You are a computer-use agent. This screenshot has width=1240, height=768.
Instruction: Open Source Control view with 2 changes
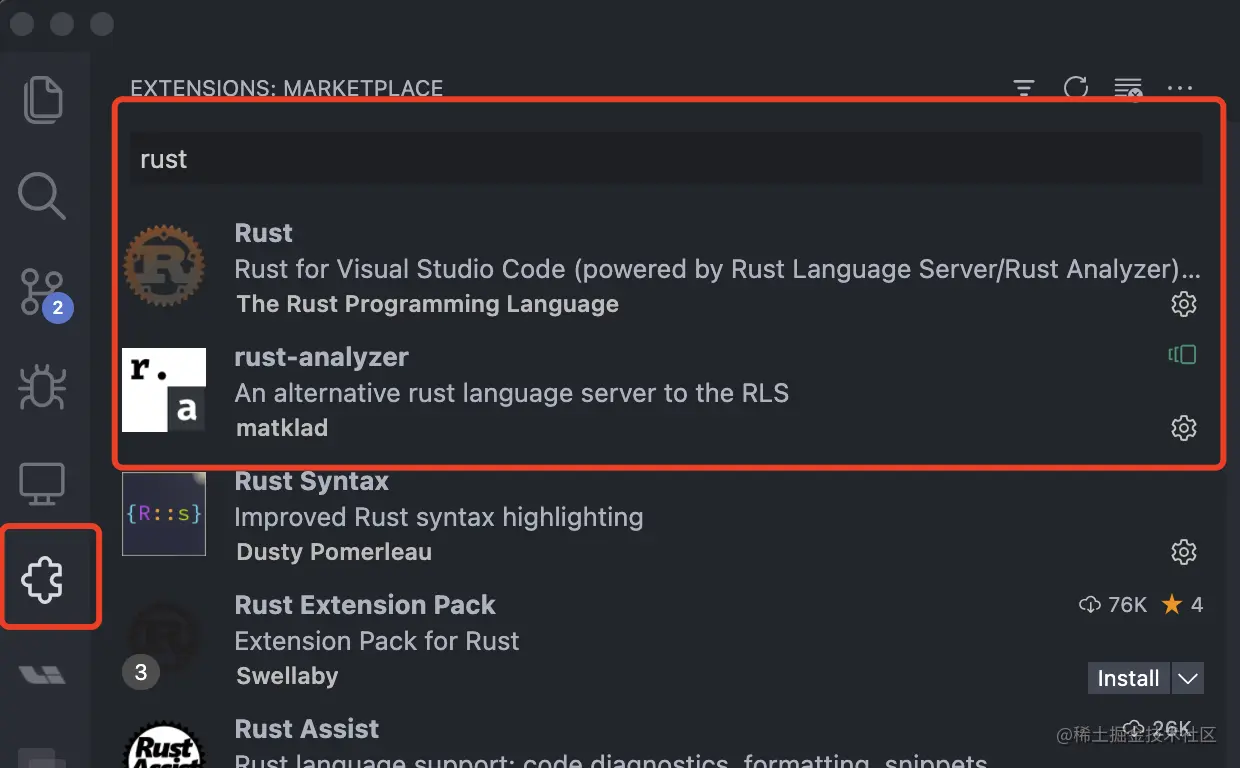(x=42, y=292)
